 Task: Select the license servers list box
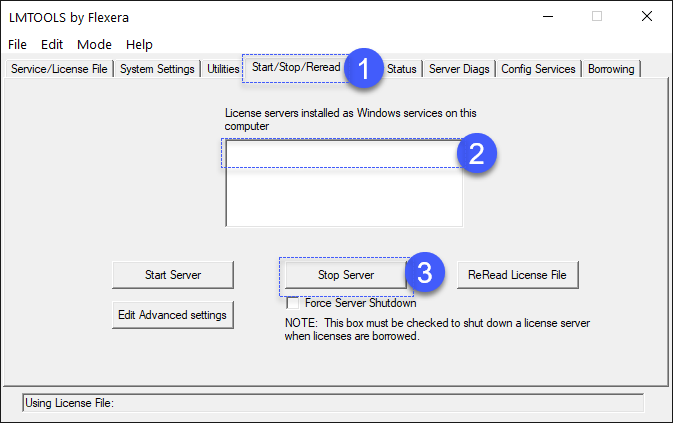click(344, 183)
